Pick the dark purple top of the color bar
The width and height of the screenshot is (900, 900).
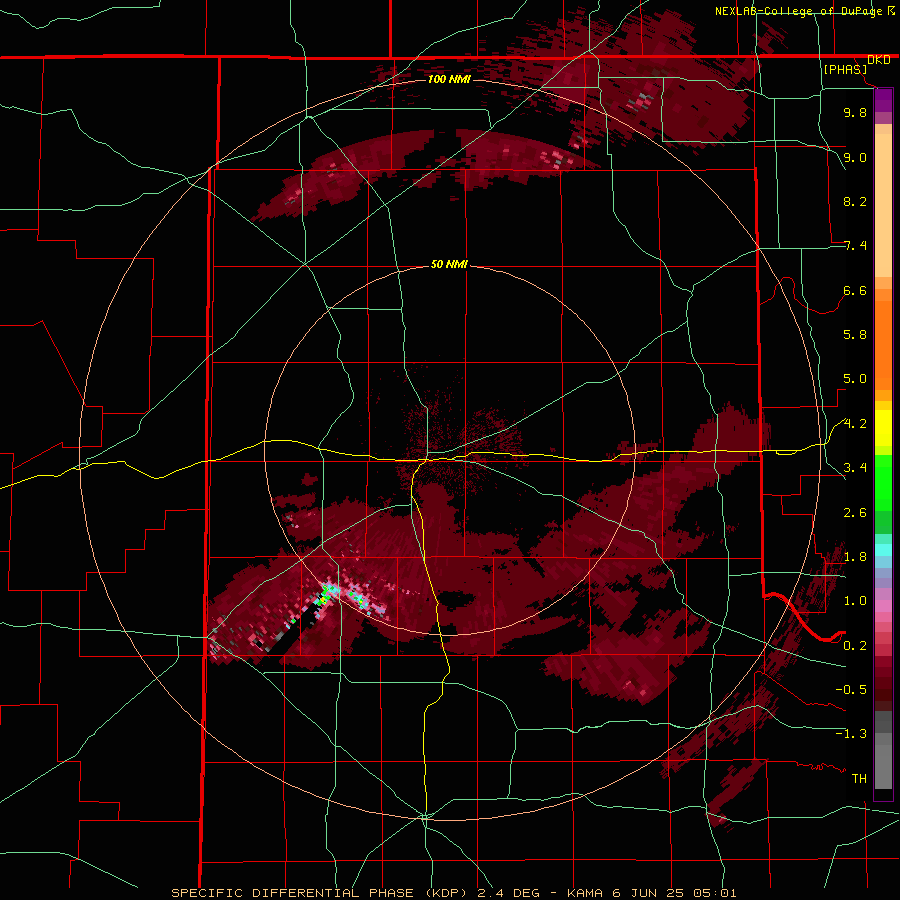tap(883, 98)
